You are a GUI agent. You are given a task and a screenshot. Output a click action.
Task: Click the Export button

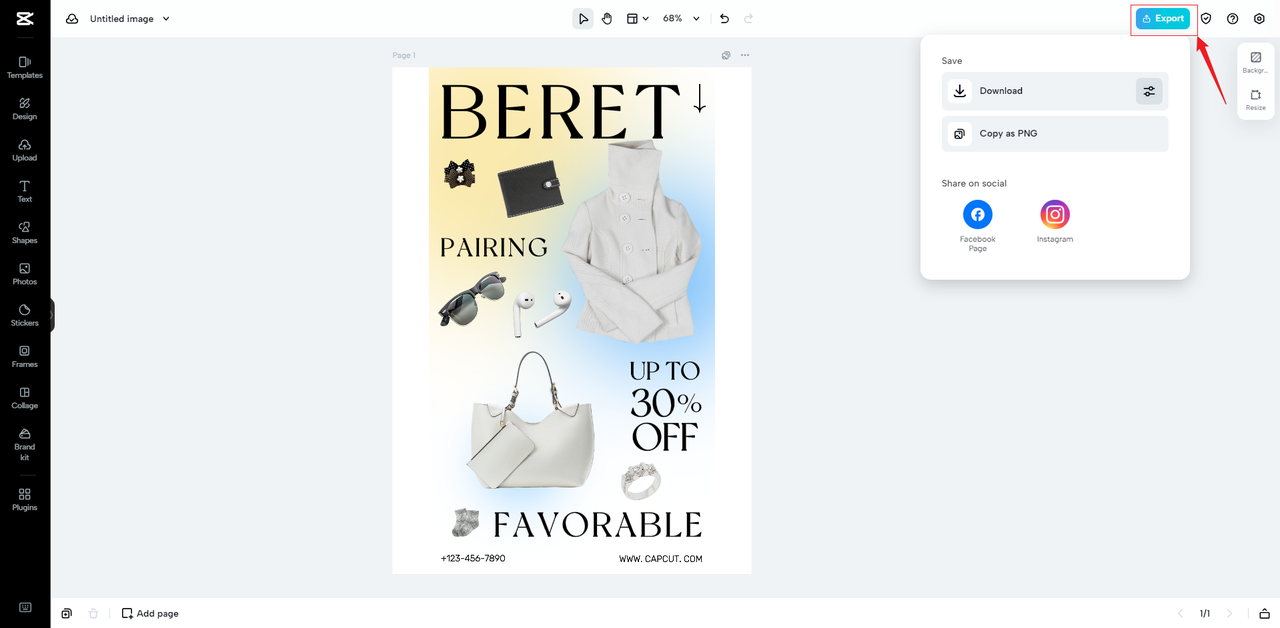[x=1163, y=19]
